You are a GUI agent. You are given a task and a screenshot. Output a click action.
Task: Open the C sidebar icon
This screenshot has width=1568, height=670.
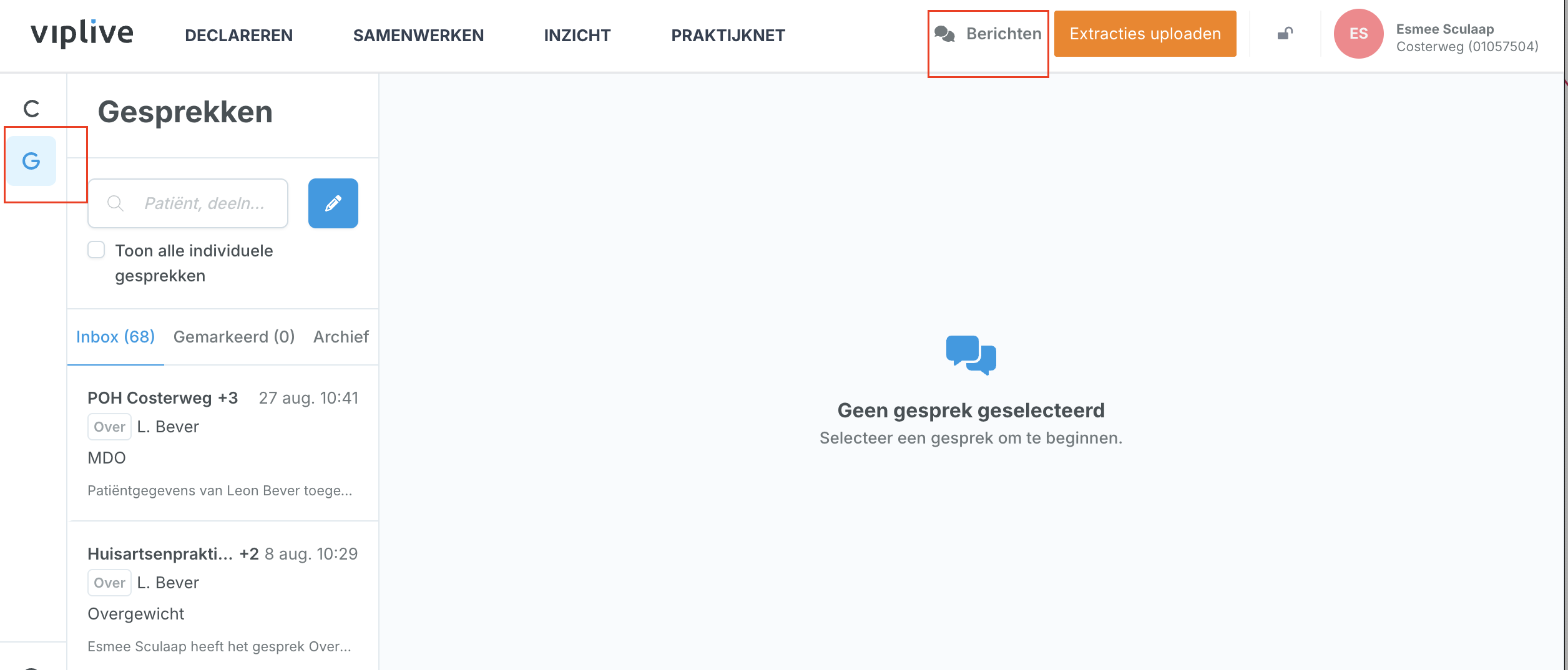point(31,109)
